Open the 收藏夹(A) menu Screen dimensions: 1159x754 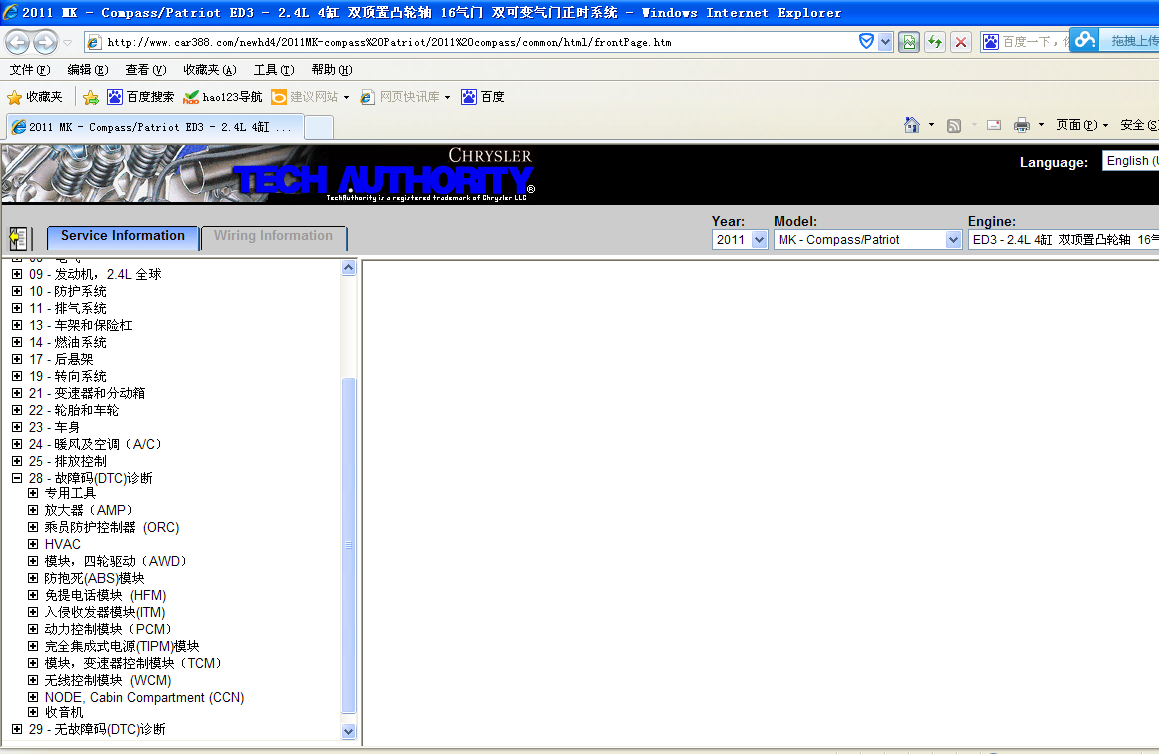point(210,69)
